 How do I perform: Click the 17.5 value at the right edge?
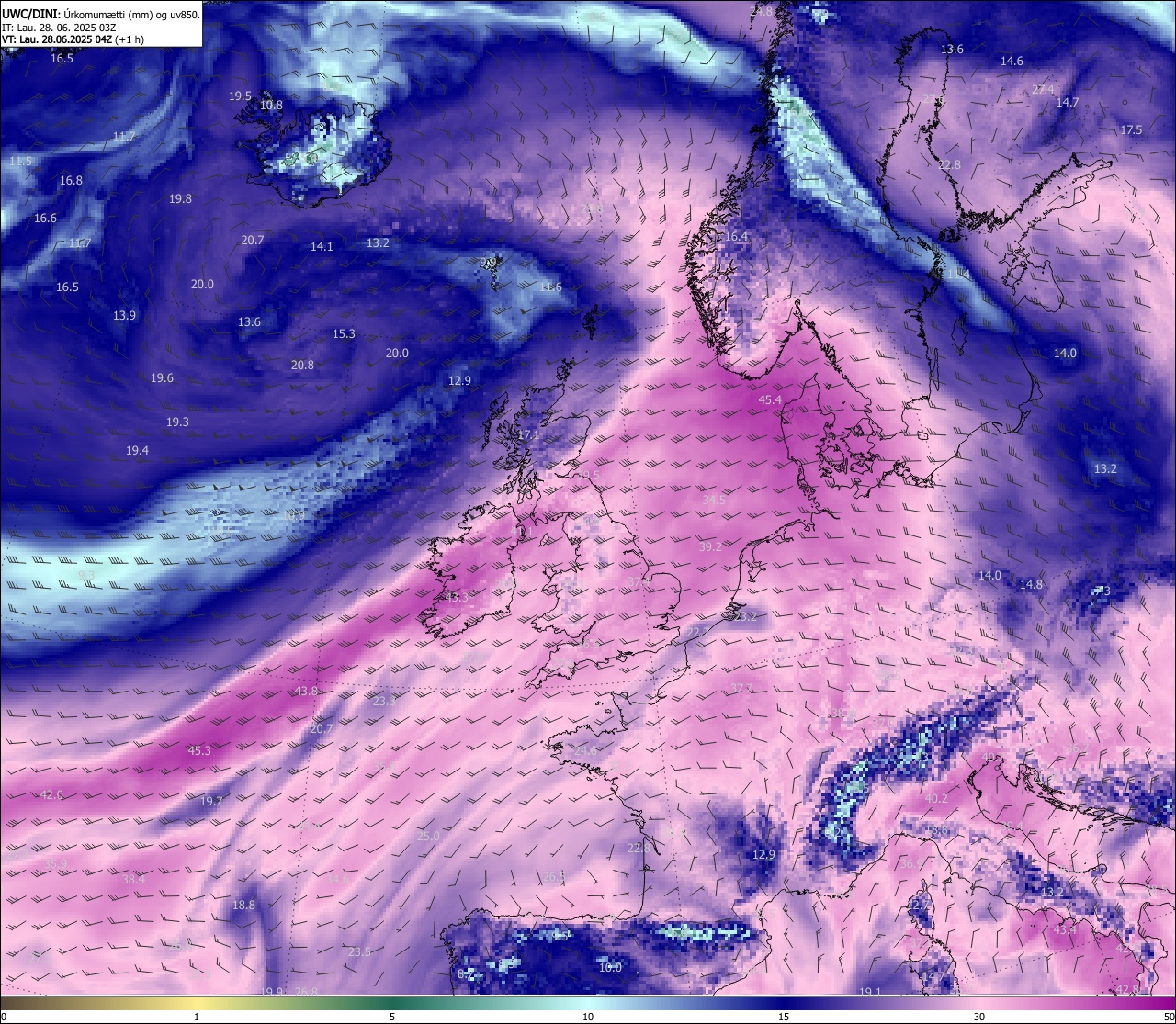pos(1131,130)
